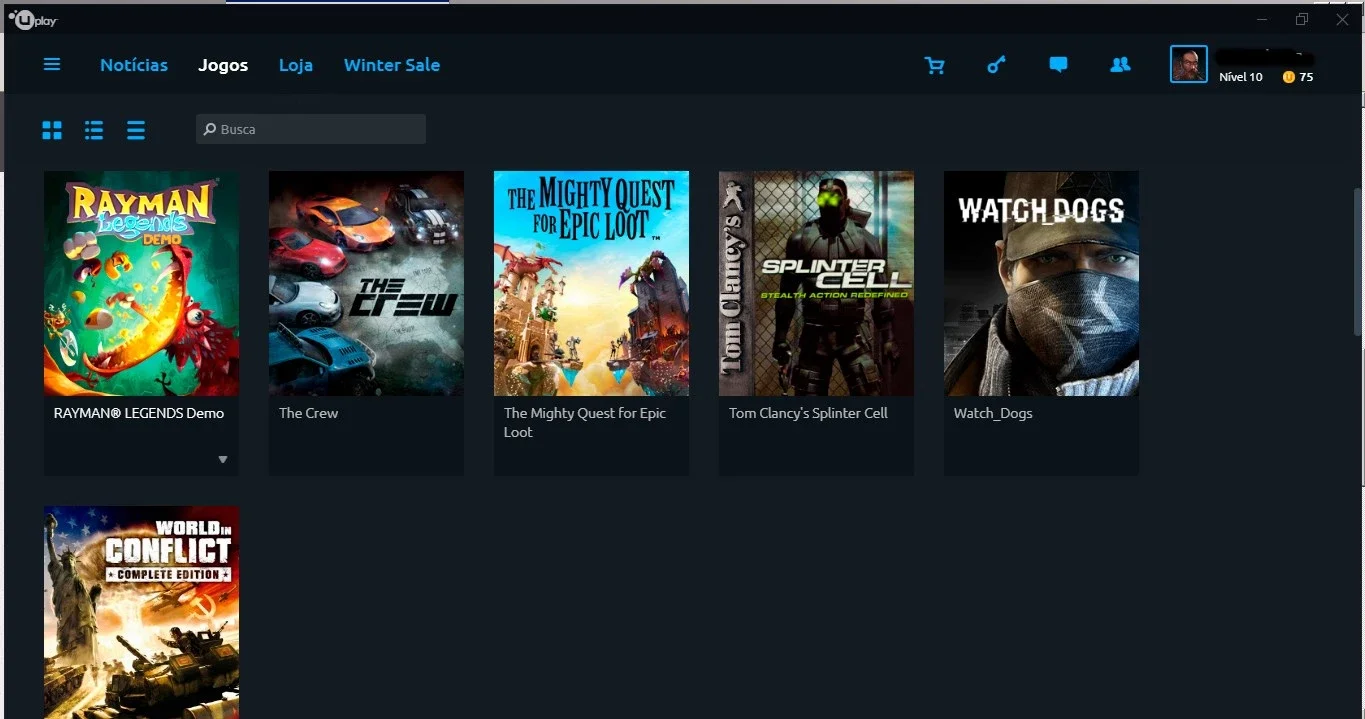Viewport: 1365px width, 719px height.
Task: Minimize the Uplay window
Action: [1262, 20]
